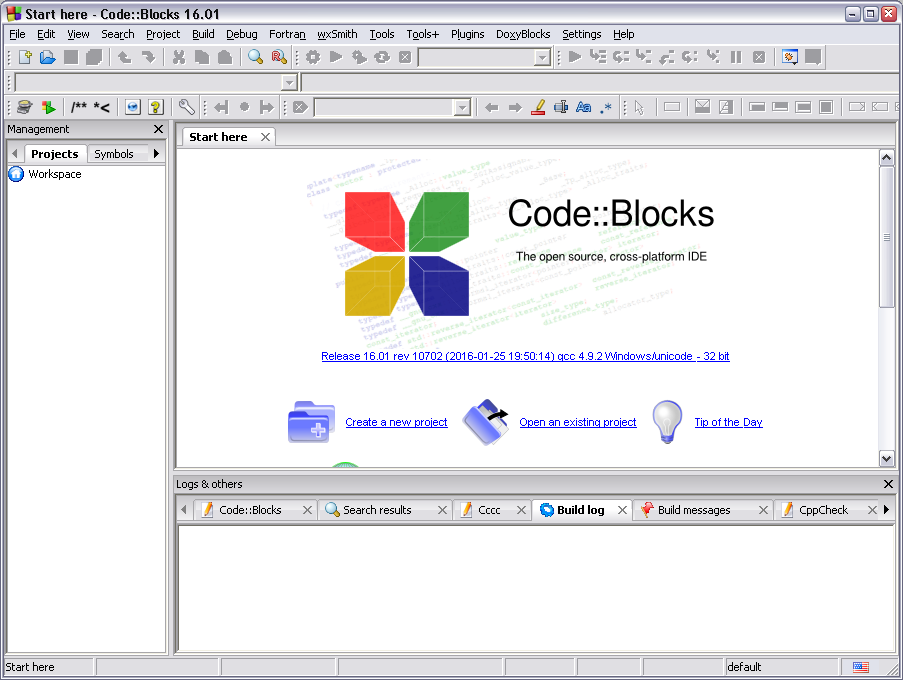This screenshot has height=680, width=903.
Task: Click the DoxyBlocks extract documentation icon
Action: [x=48, y=107]
